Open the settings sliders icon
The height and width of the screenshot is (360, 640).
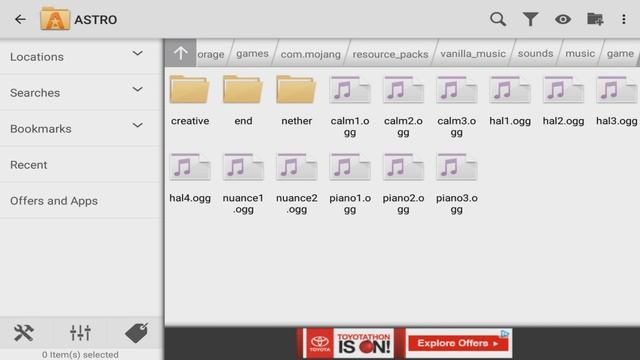tap(80, 333)
